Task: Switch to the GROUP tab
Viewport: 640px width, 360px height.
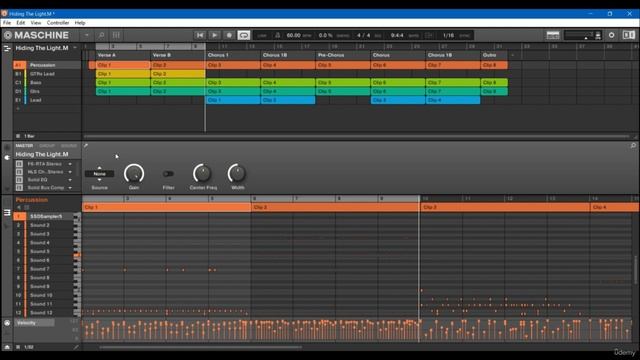Action: point(47,146)
